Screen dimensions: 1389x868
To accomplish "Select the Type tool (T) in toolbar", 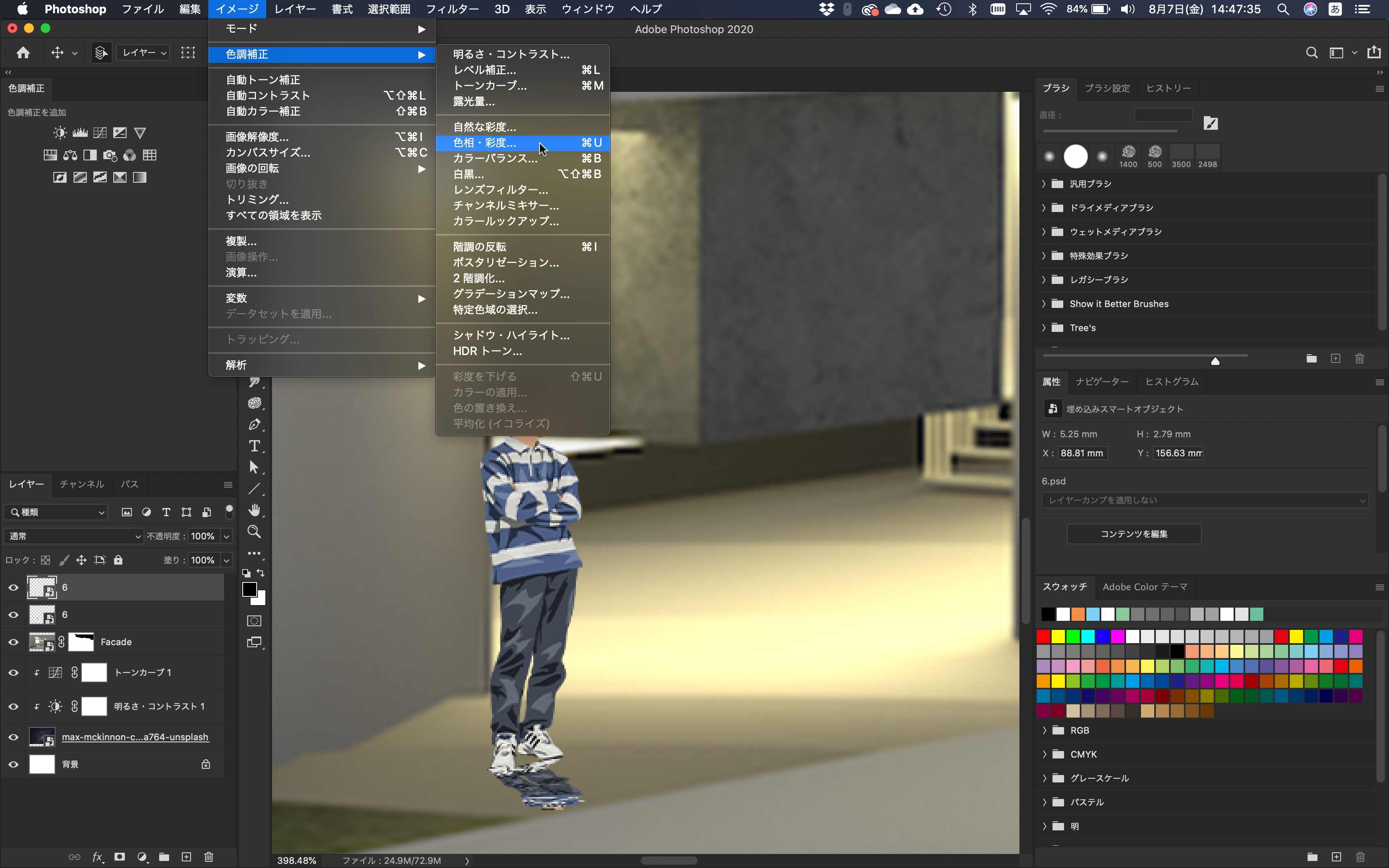I will (x=254, y=446).
